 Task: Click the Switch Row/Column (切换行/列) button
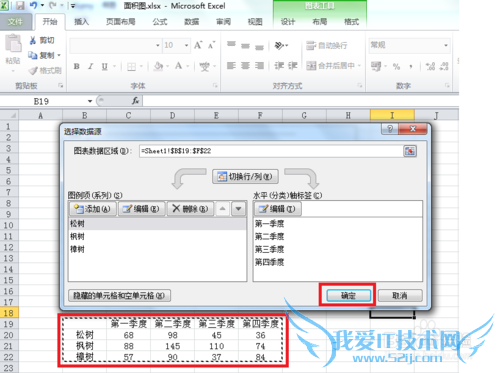pos(245,176)
